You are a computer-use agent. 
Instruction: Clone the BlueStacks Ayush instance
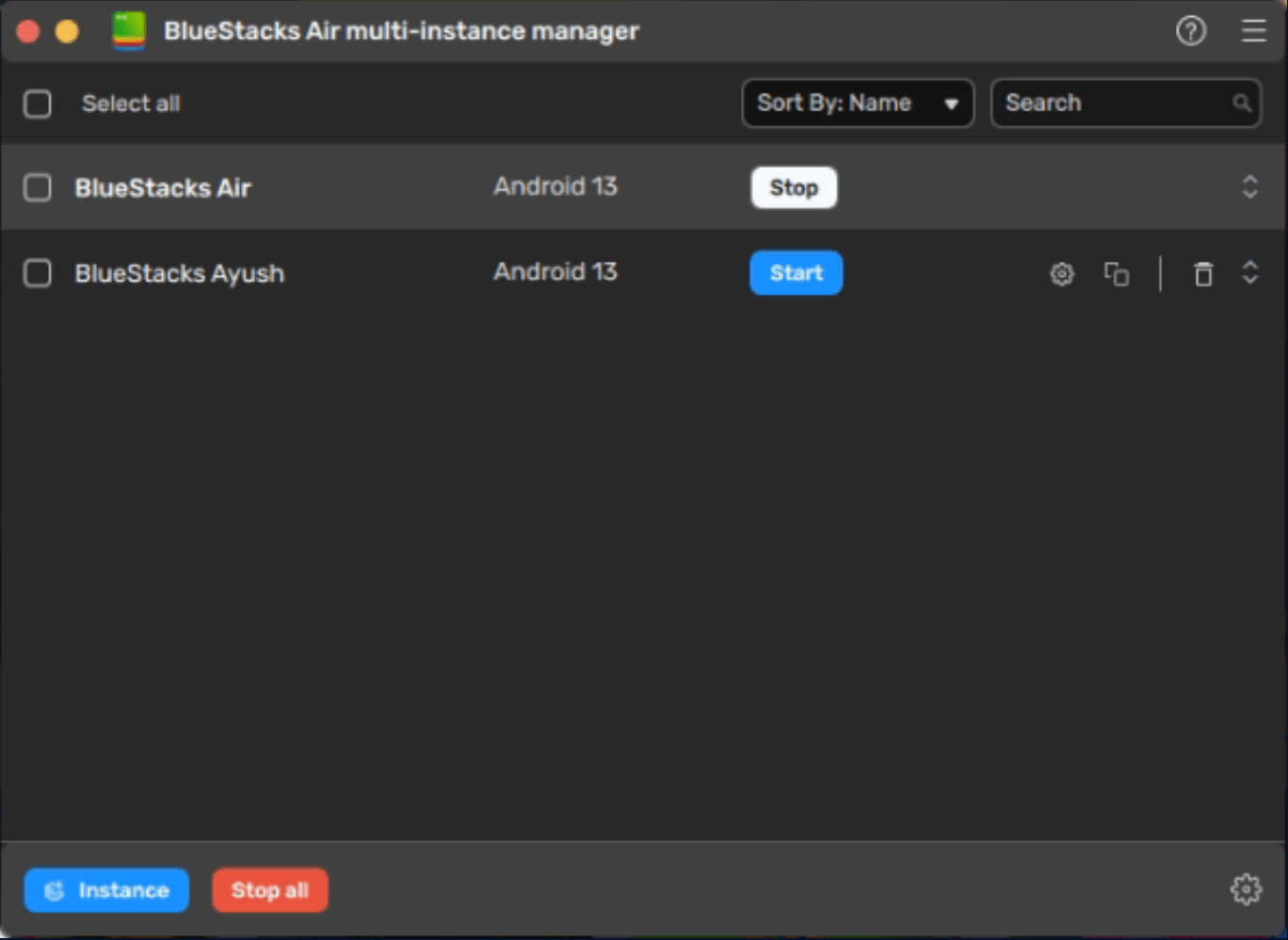1116,274
